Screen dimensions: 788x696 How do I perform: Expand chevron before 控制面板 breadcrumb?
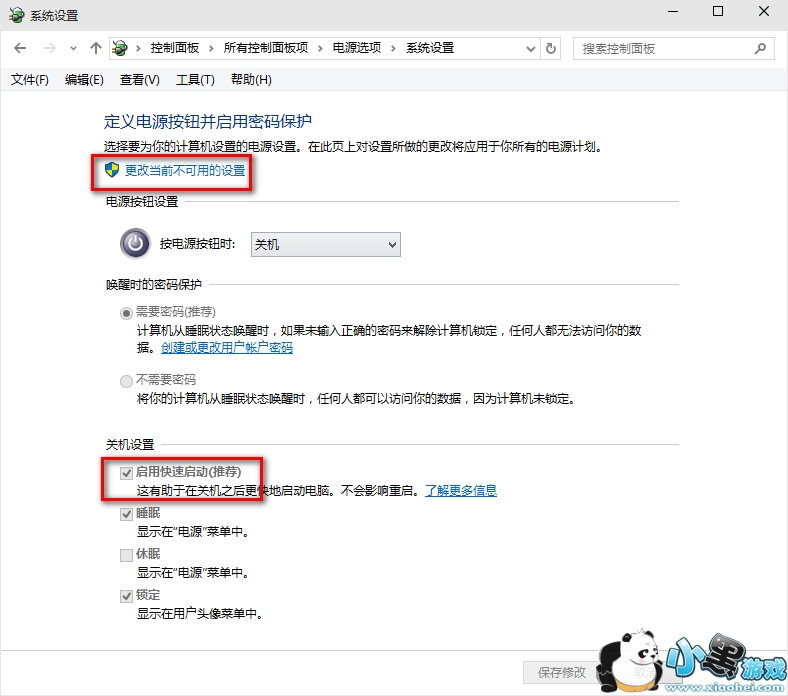point(138,49)
